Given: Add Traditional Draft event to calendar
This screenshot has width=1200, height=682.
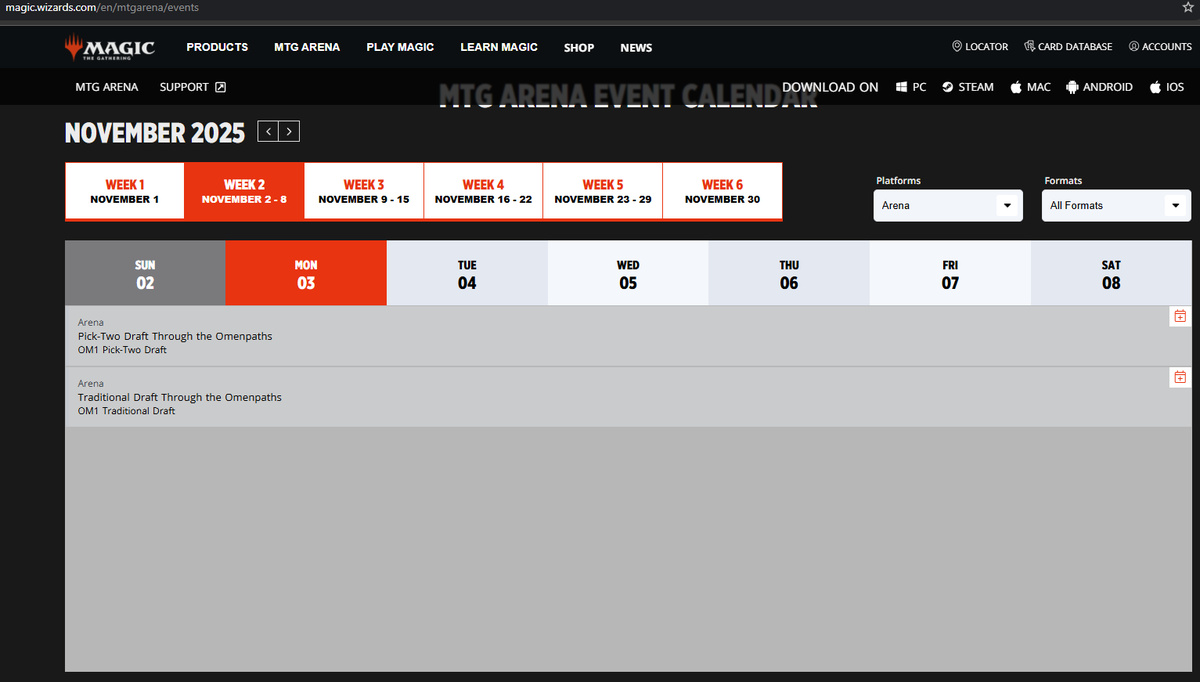Looking at the screenshot, I should (x=1179, y=377).
